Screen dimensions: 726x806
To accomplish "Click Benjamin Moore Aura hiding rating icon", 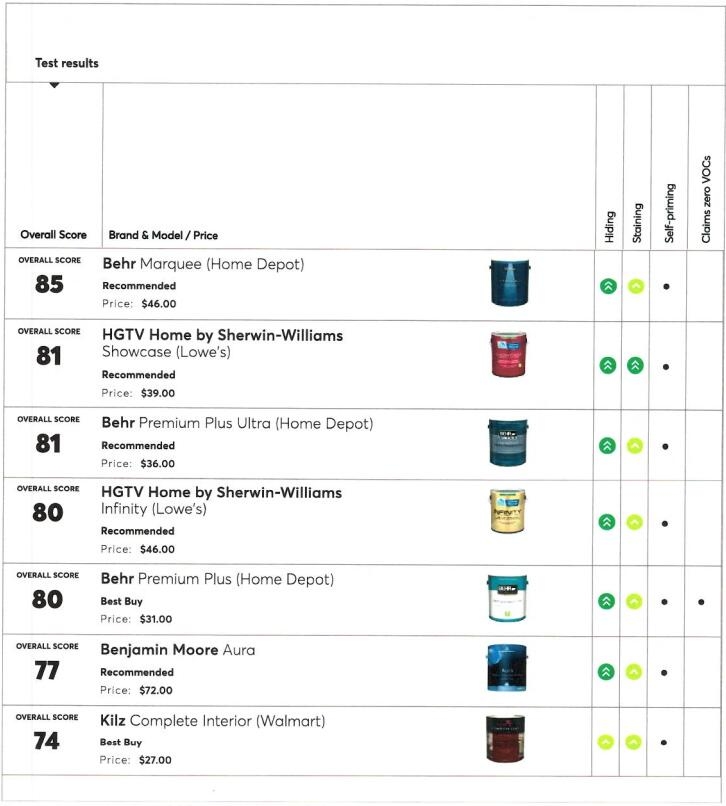I will point(606,672).
